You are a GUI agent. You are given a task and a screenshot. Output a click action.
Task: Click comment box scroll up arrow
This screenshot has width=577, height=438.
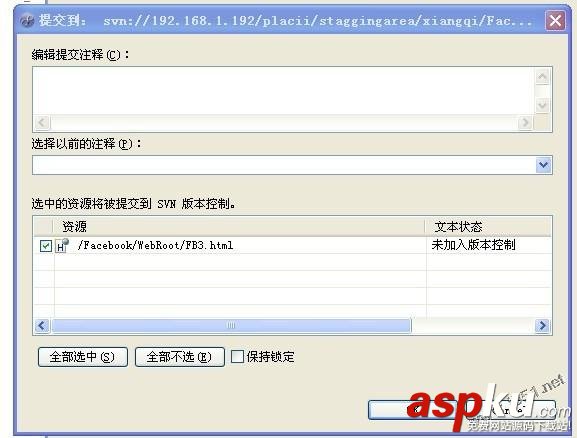542,77
